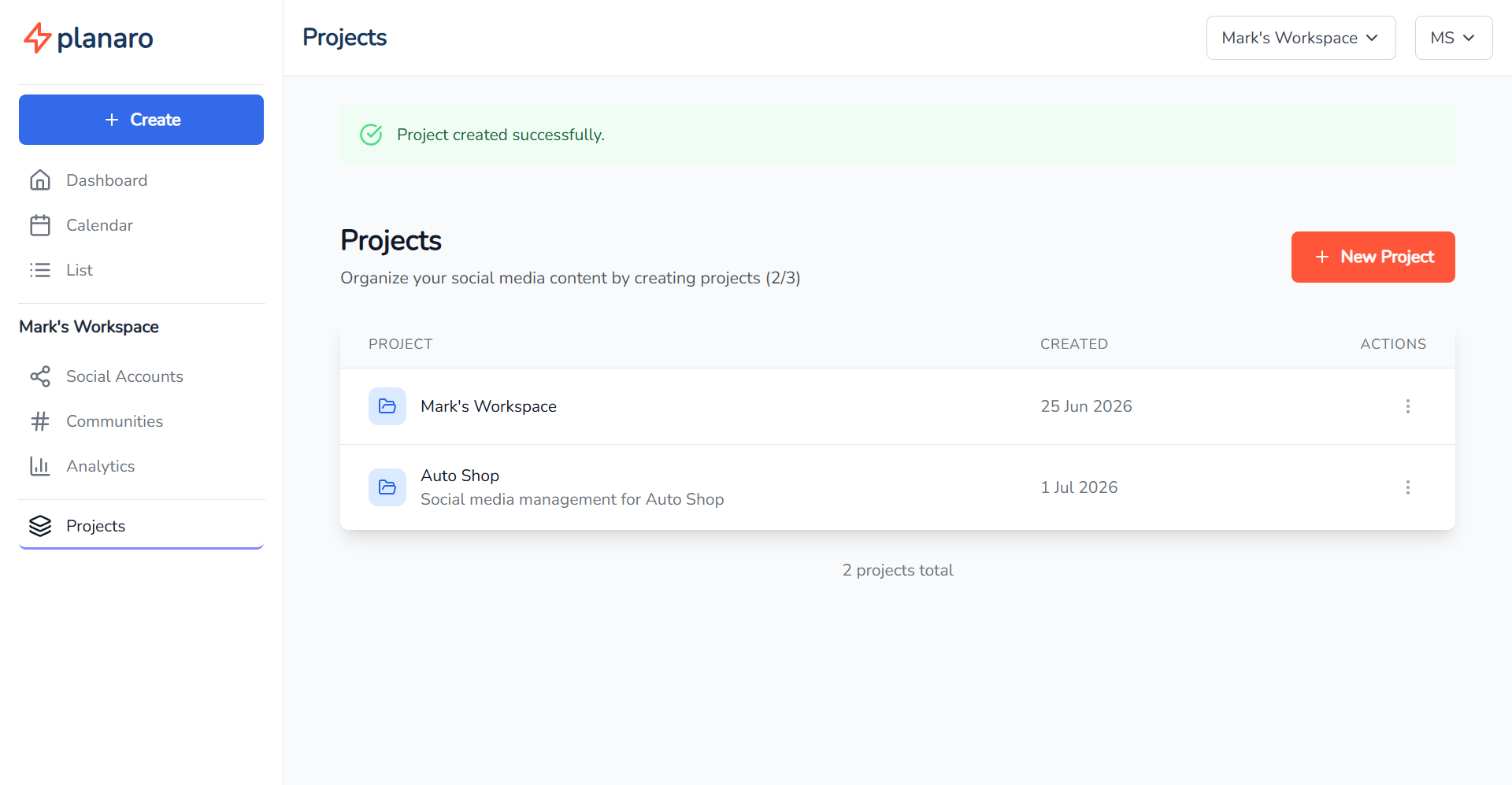Screen dimensions: 1512x785
Task: Click the PROJECT column header
Action: click(401, 344)
